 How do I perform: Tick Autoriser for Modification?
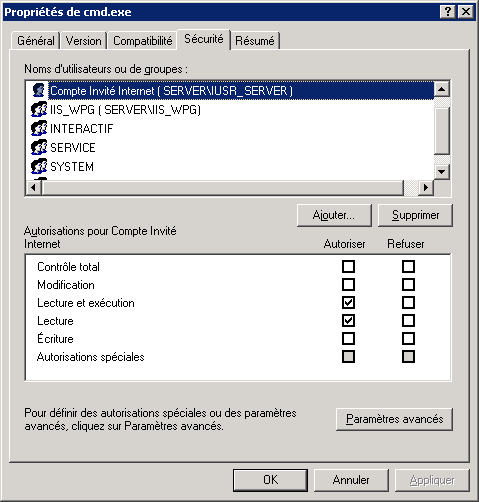[x=348, y=285]
